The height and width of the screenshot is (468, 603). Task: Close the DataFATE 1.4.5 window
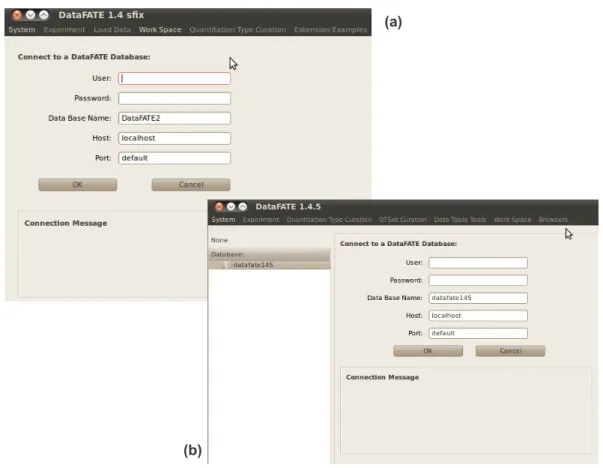(219, 207)
